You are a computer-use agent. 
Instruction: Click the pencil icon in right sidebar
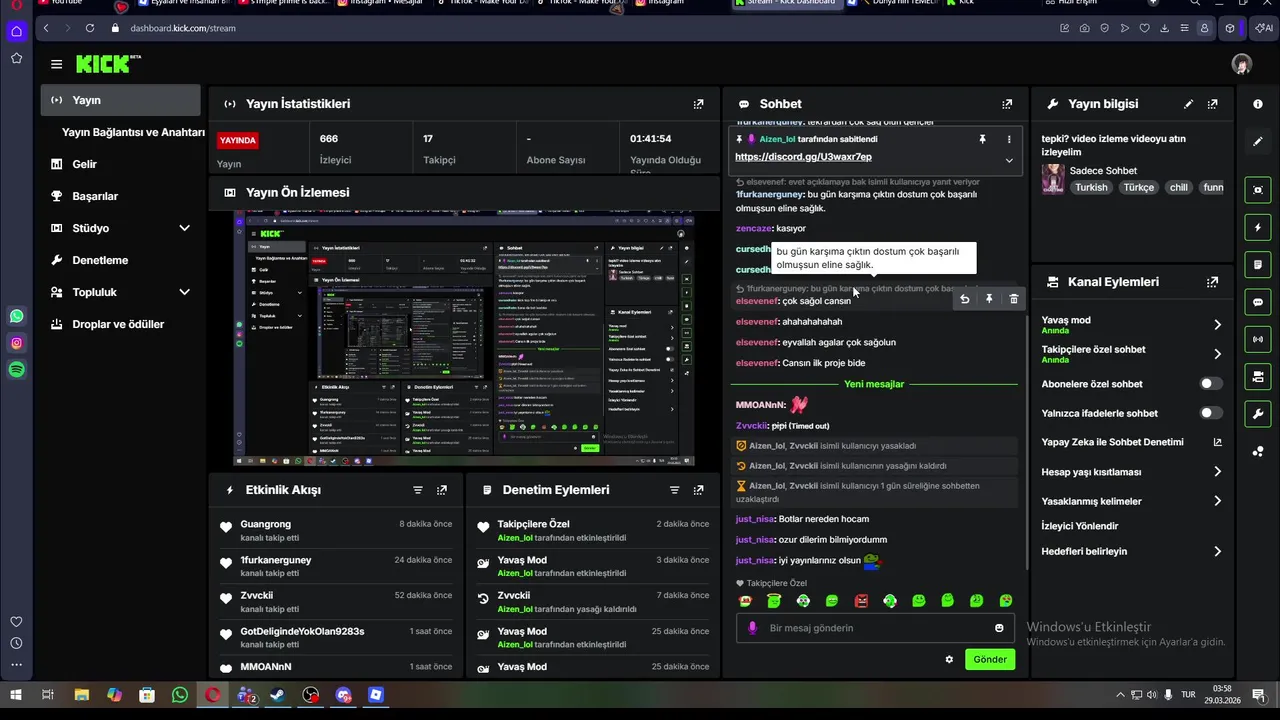coord(1258,142)
